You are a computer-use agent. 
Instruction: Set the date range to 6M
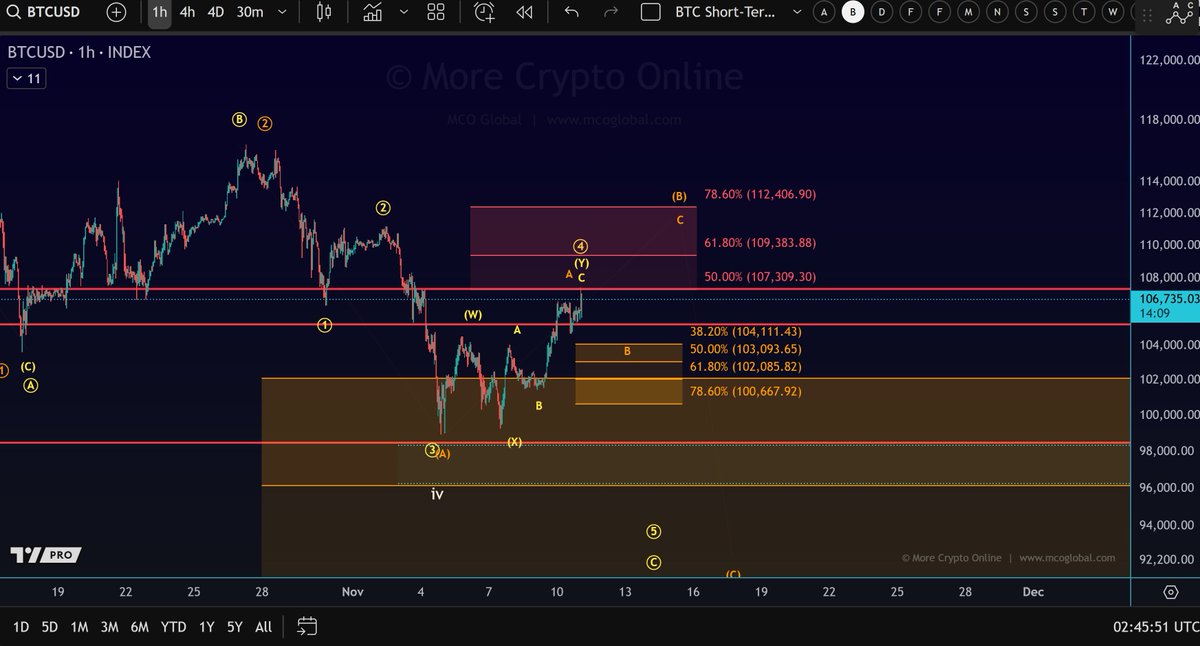point(140,627)
